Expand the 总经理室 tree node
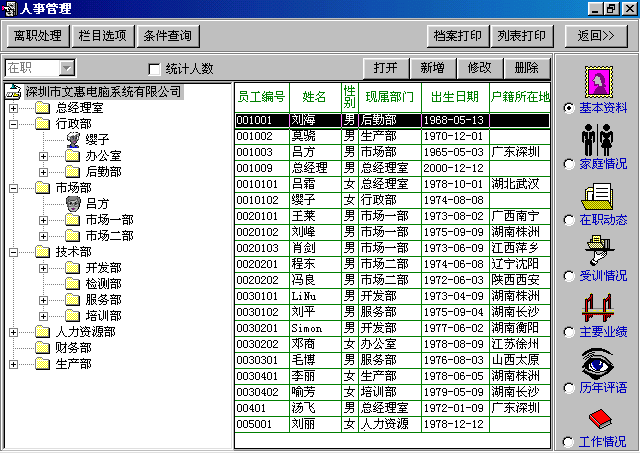 (13, 108)
